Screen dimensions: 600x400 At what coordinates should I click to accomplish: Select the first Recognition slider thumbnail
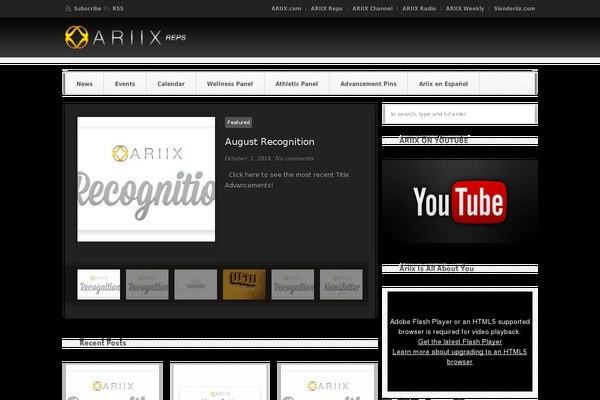tap(99, 284)
